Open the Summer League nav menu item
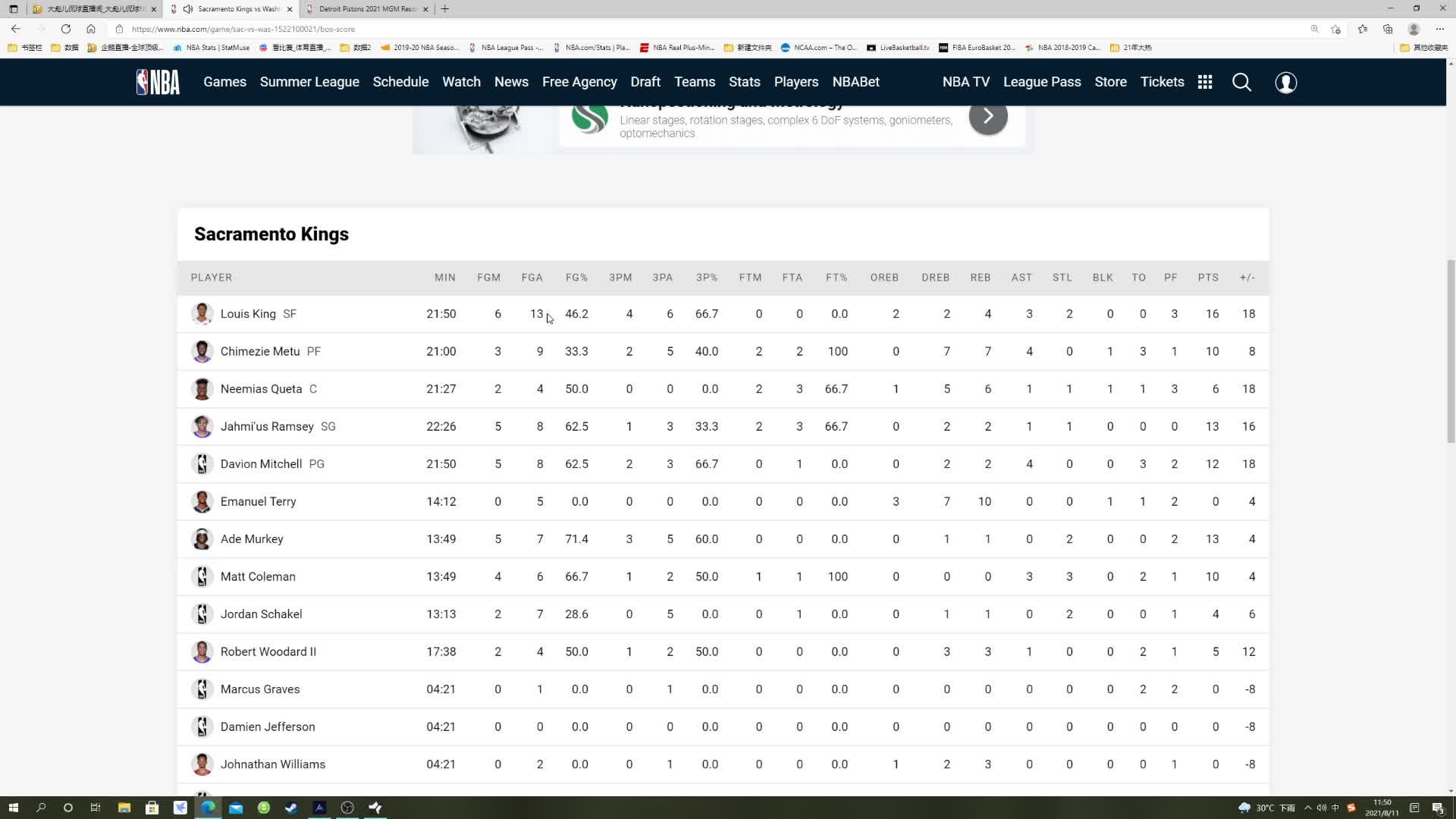The image size is (1456, 819). pyautogui.click(x=309, y=82)
